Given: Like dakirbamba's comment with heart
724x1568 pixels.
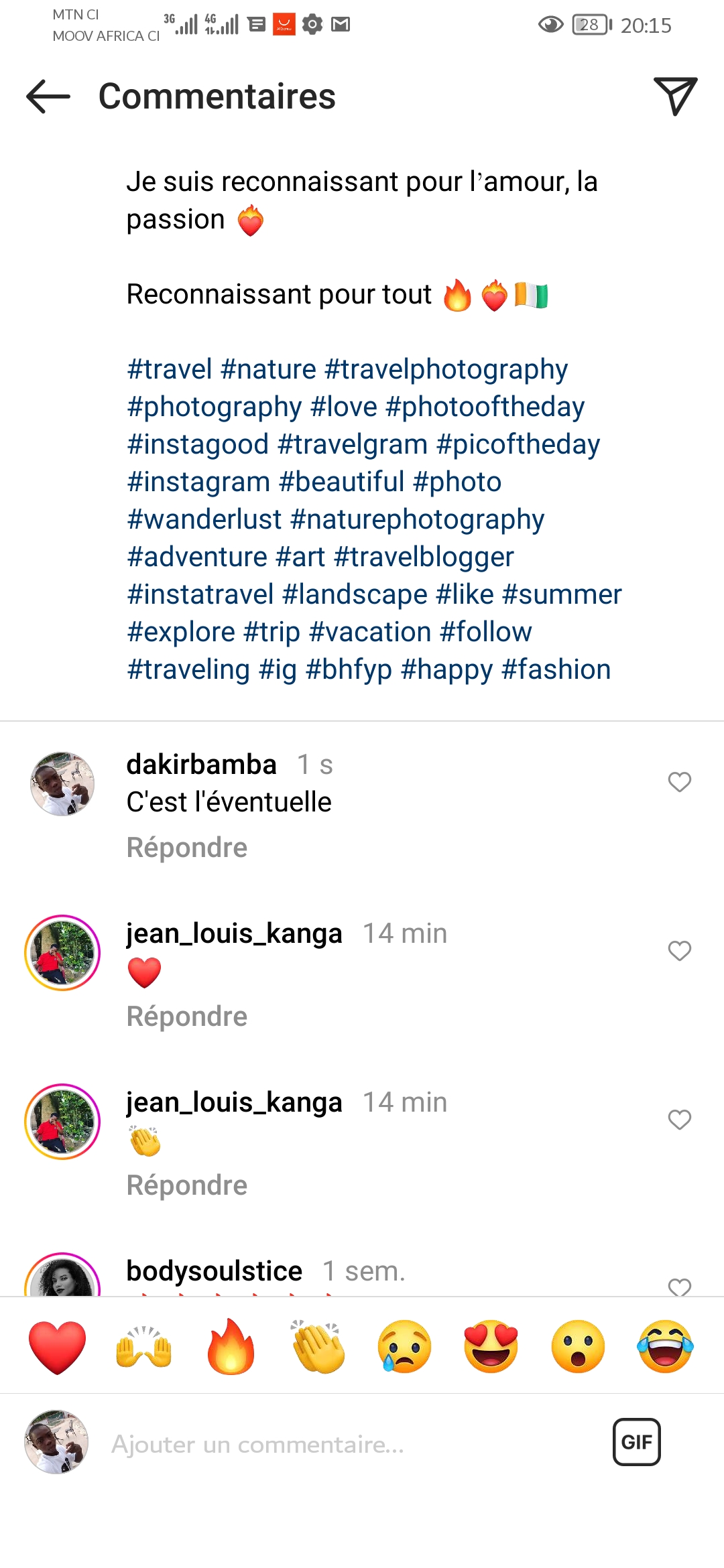Looking at the screenshot, I should (x=679, y=782).
